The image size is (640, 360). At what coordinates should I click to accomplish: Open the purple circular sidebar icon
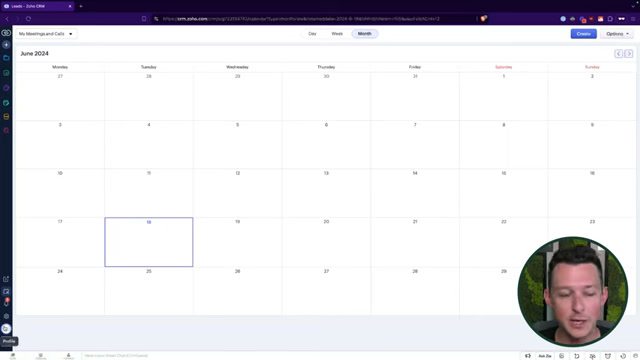[x=6, y=88]
